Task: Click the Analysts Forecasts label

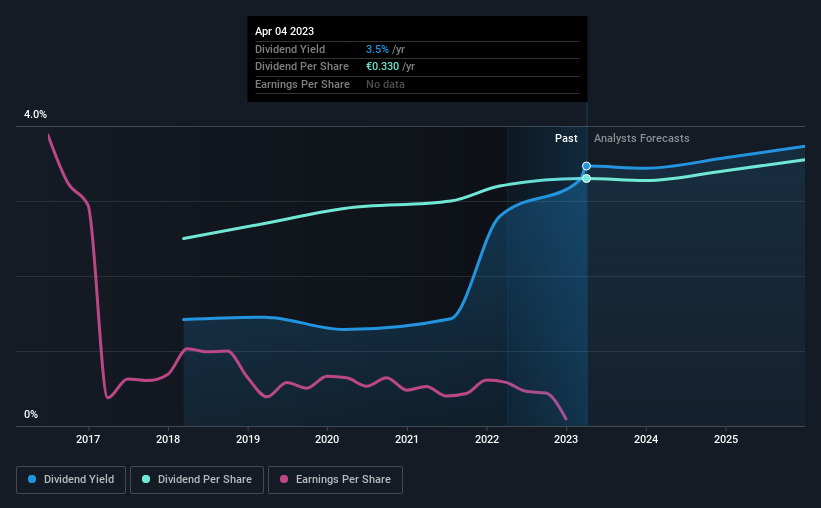Action: click(641, 138)
